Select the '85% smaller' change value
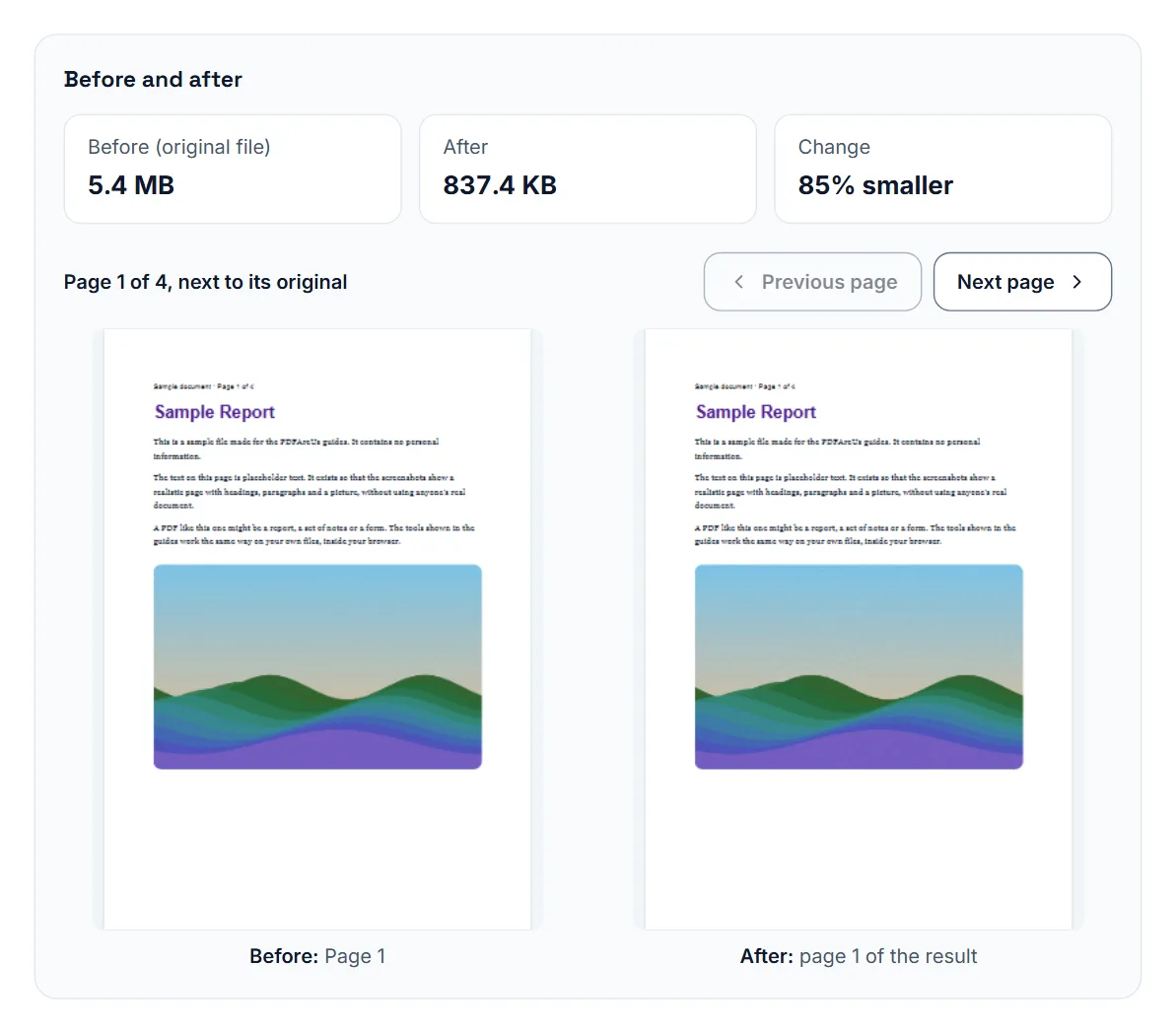 click(x=875, y=185)
